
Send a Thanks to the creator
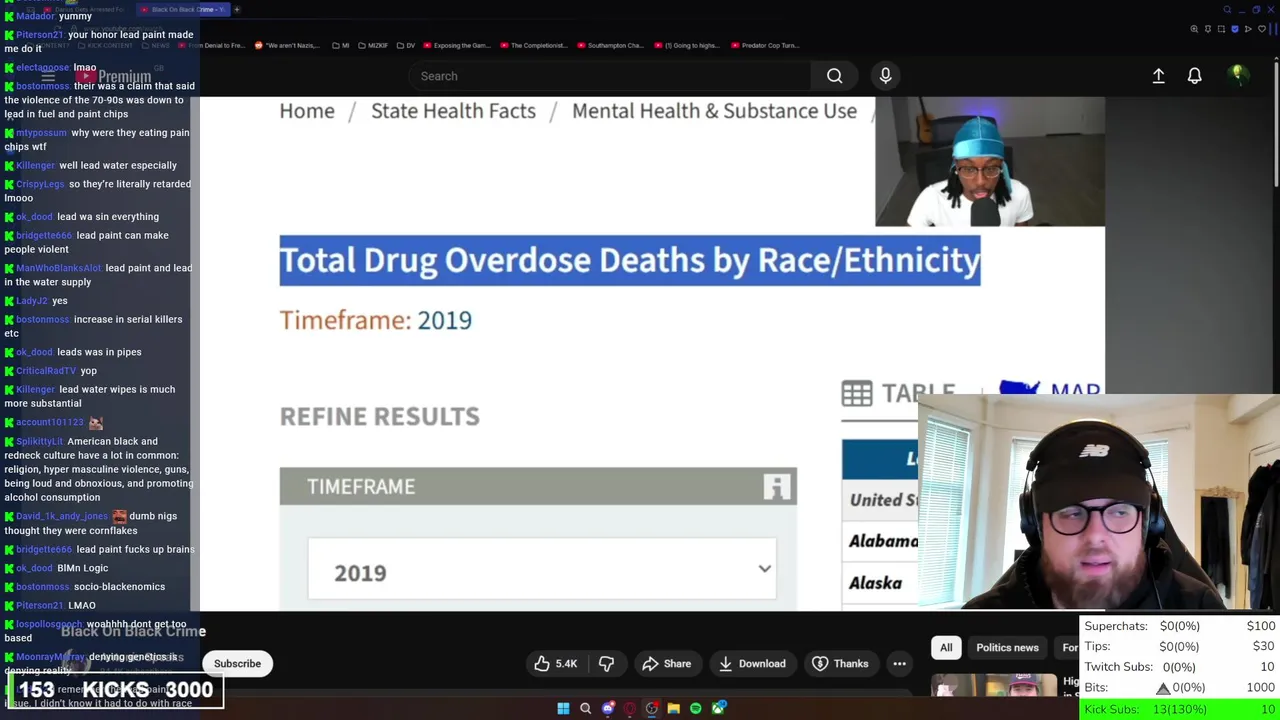(840, 663)
